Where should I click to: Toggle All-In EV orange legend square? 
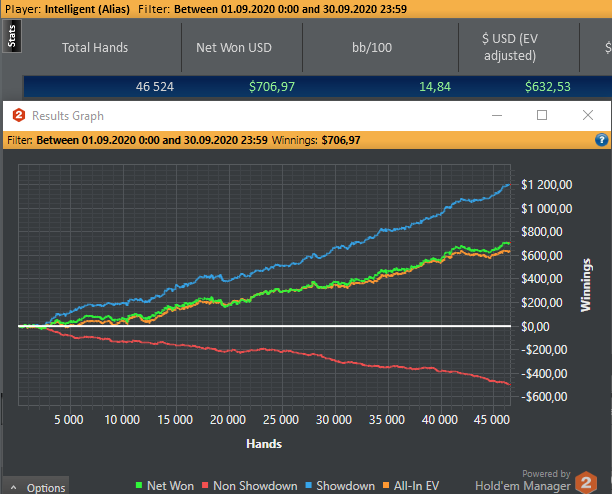386,485
